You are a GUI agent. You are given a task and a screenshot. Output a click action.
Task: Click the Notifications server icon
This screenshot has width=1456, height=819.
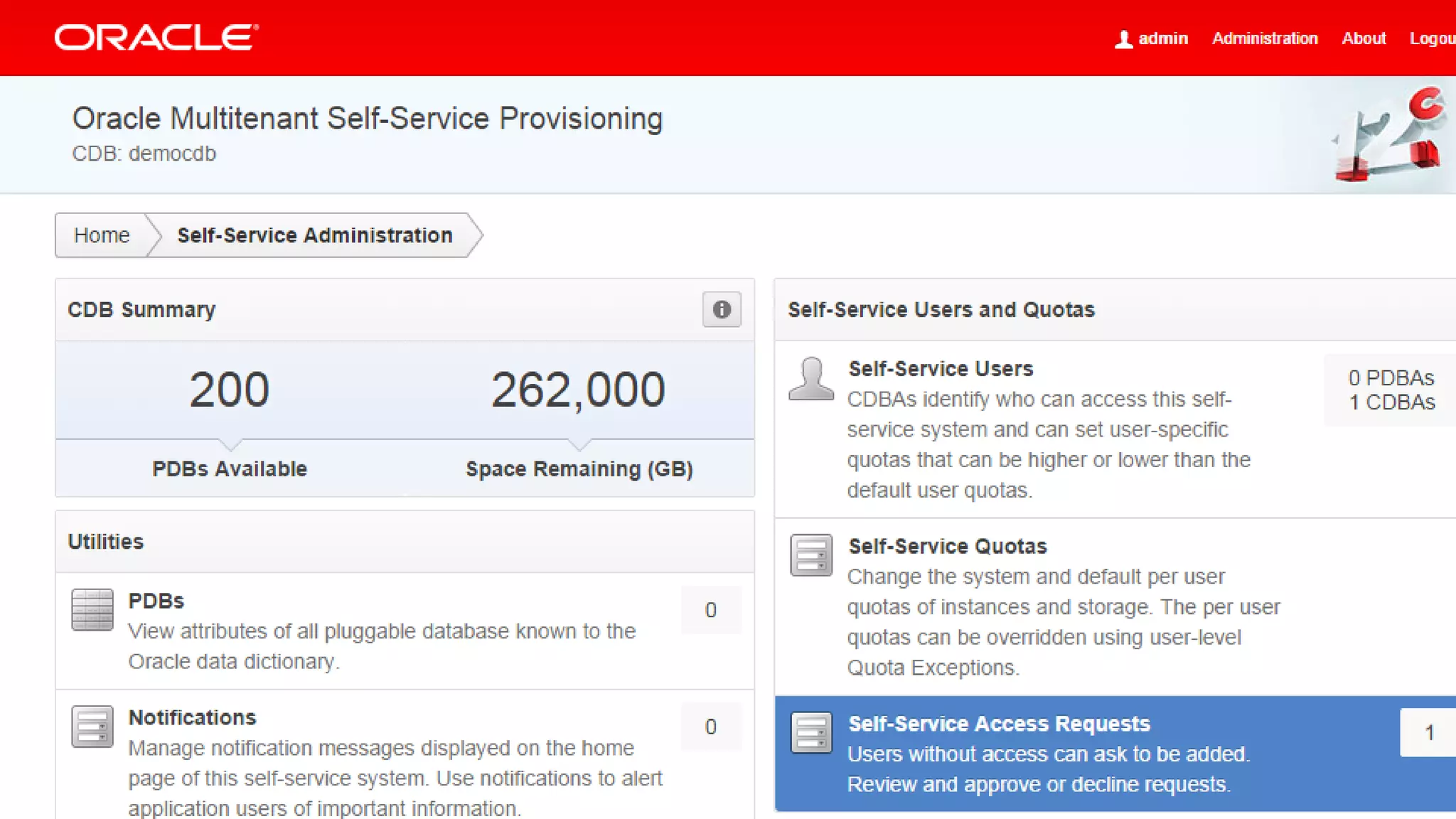pyautogui.click(x=92, y=726)
